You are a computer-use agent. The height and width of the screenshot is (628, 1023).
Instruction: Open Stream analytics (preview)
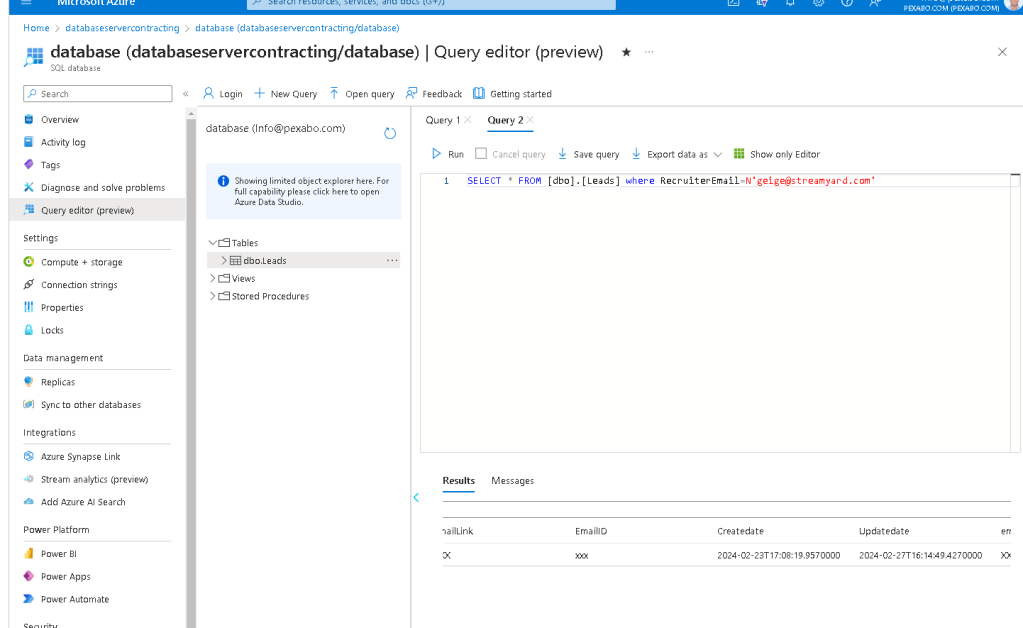tap(94, 479)
